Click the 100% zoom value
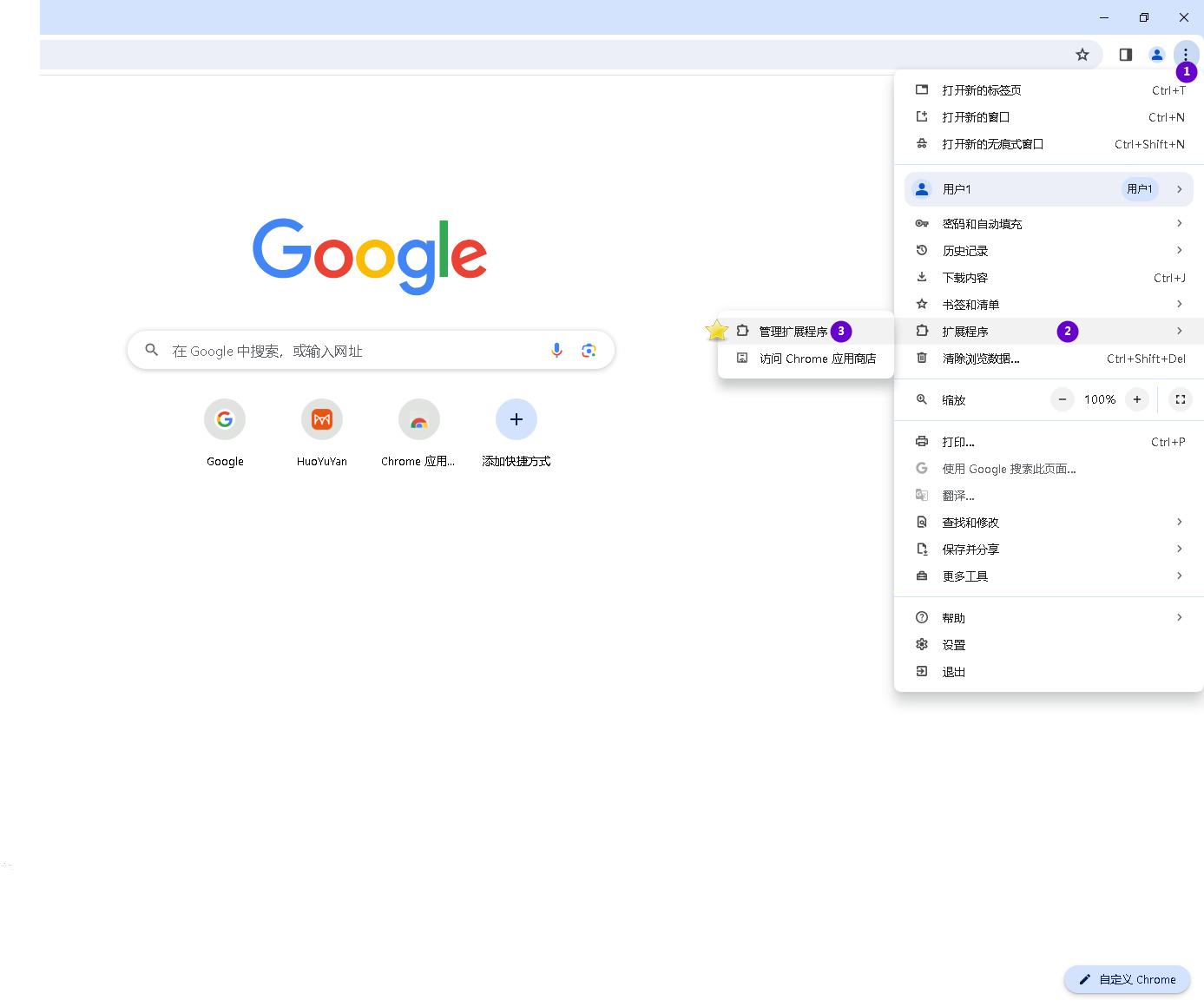 [x=1100, y=399]
